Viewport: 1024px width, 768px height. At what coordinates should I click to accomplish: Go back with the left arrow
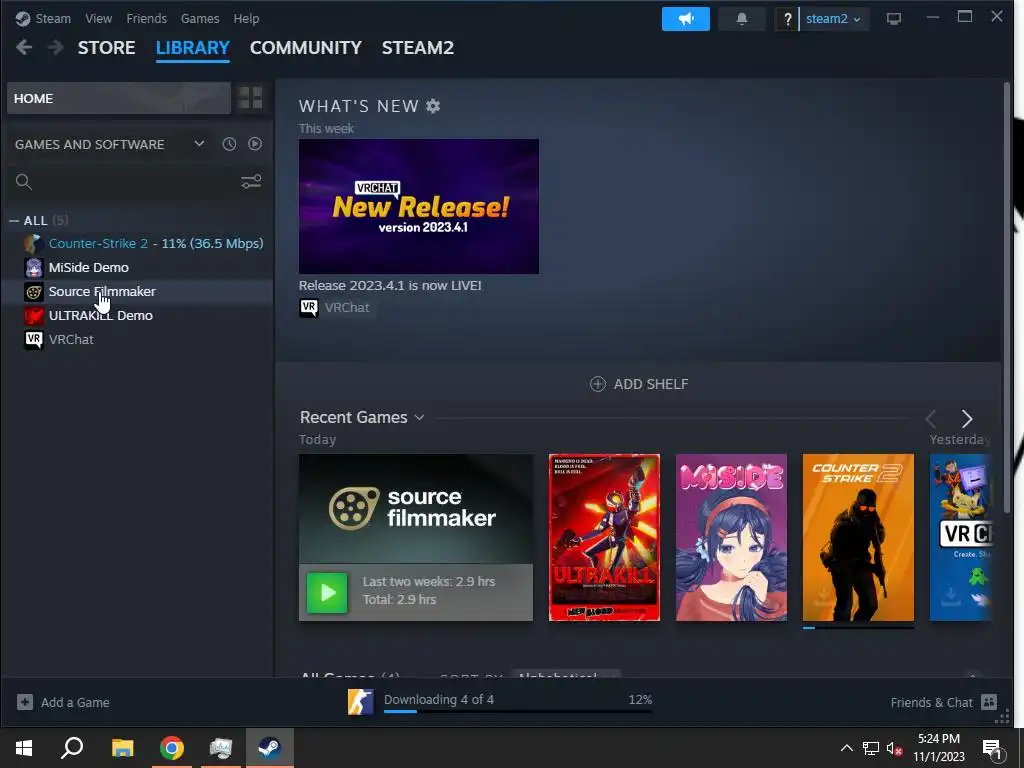(24, 47)
